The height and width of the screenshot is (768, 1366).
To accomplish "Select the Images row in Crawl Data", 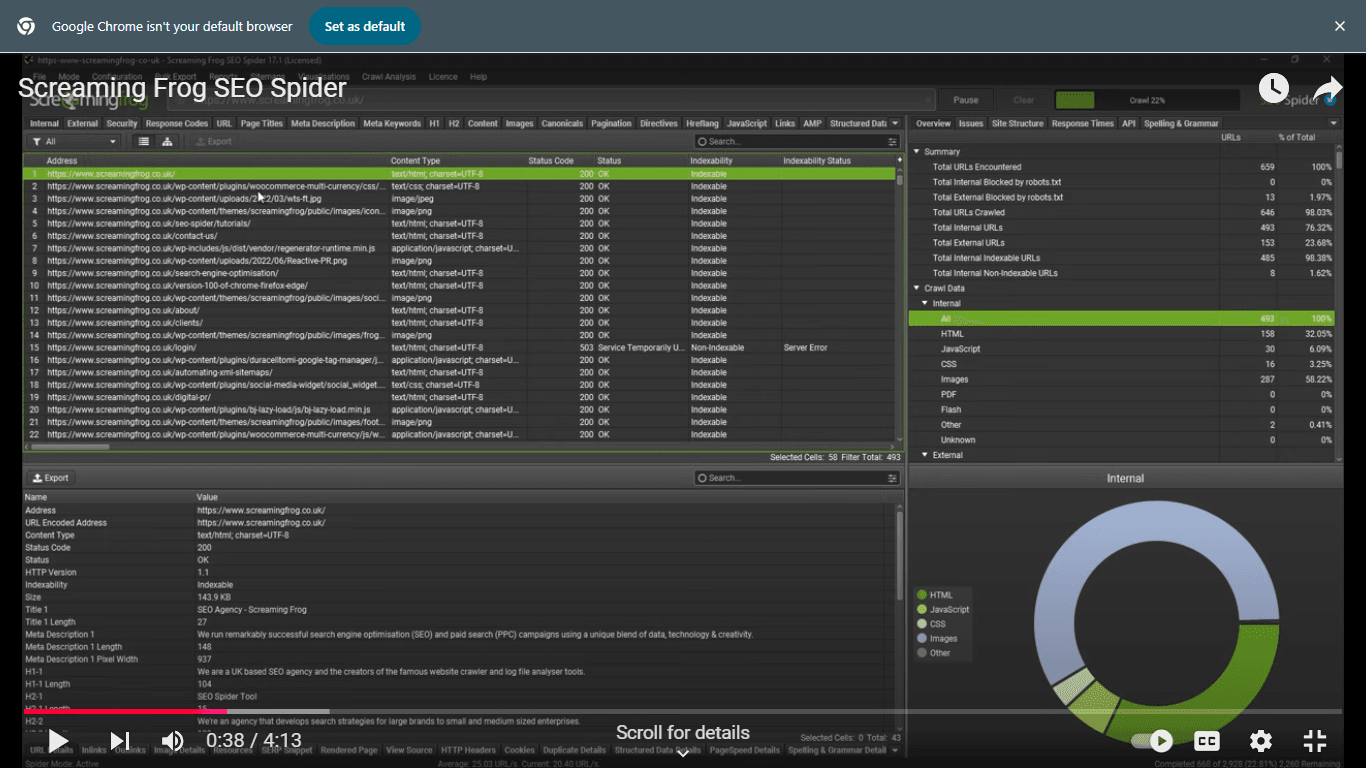I will (1121, 380).
